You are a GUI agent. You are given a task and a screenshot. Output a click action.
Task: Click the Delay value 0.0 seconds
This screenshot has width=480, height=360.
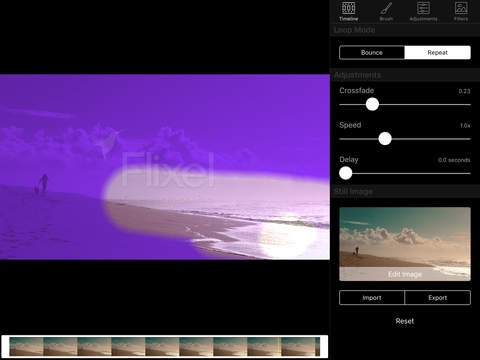point(454,160)
